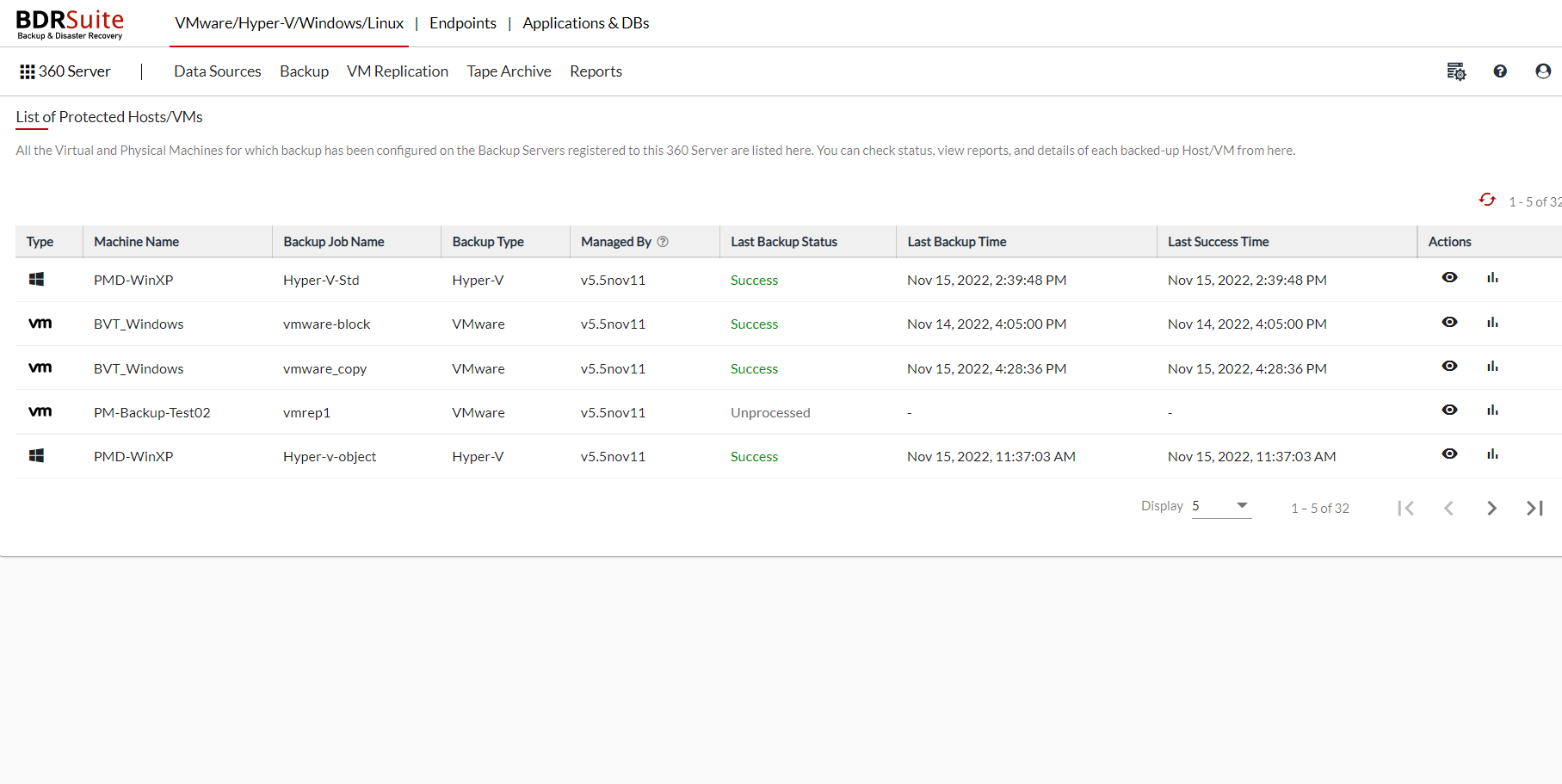Open the Backup menu

pyautogui.click(x=304, y=71)
